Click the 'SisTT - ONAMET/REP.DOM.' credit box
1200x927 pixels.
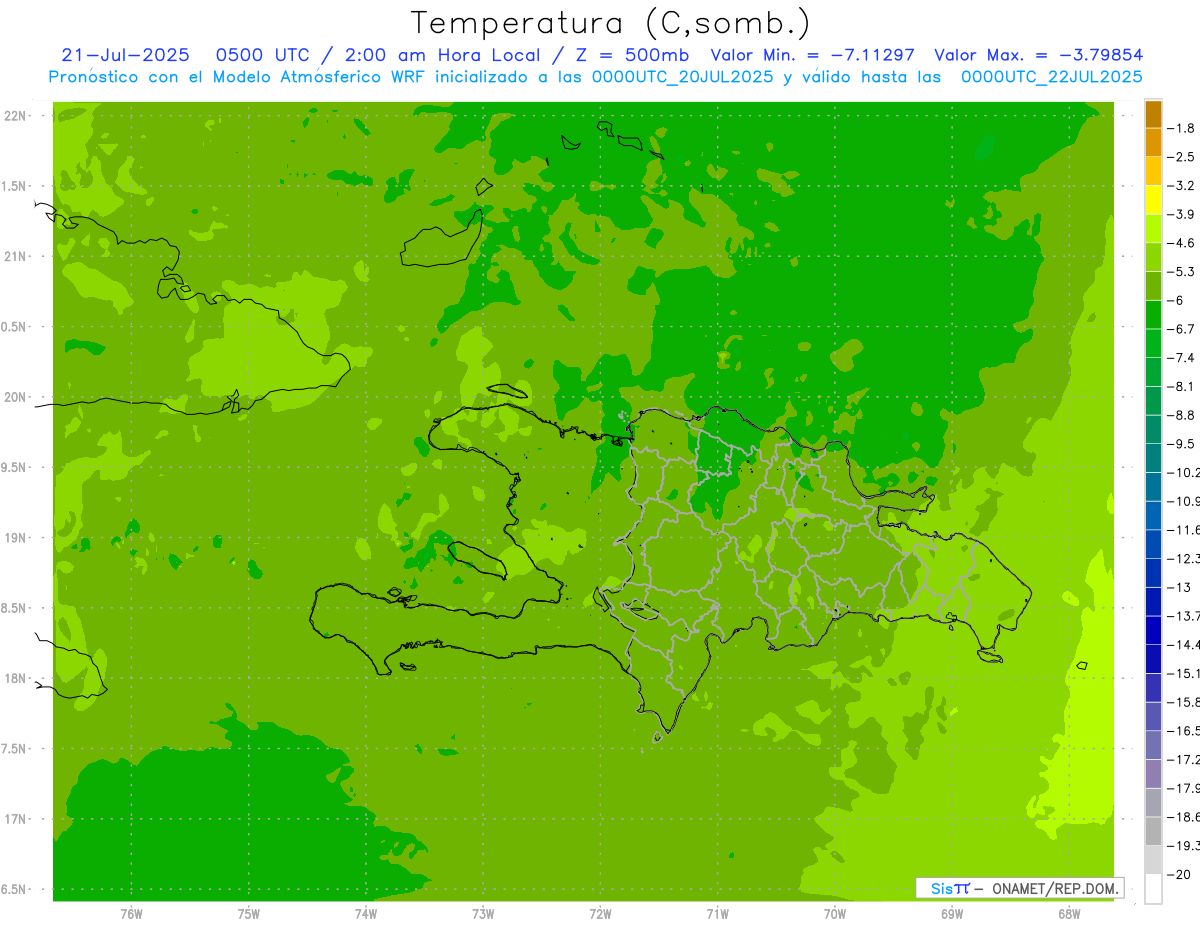point(1020,888)
